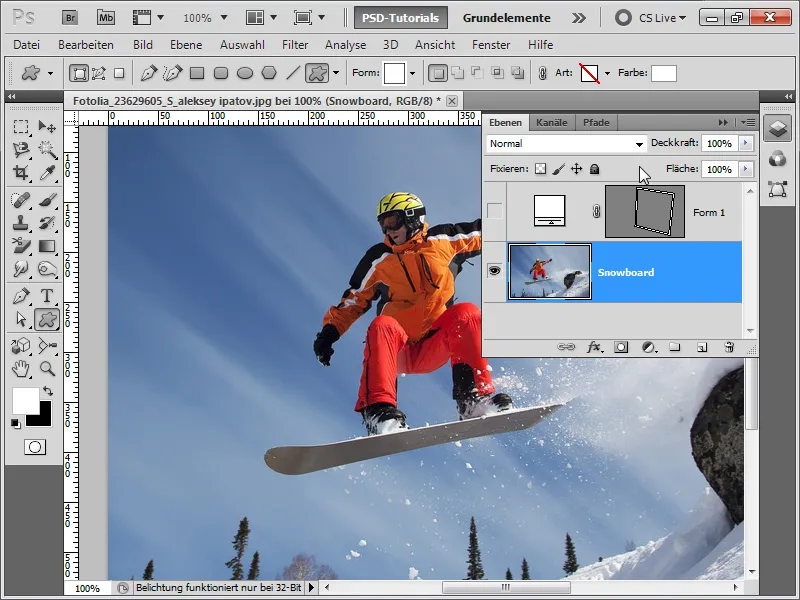Reset default foreground and background colors

click(16, 423)
